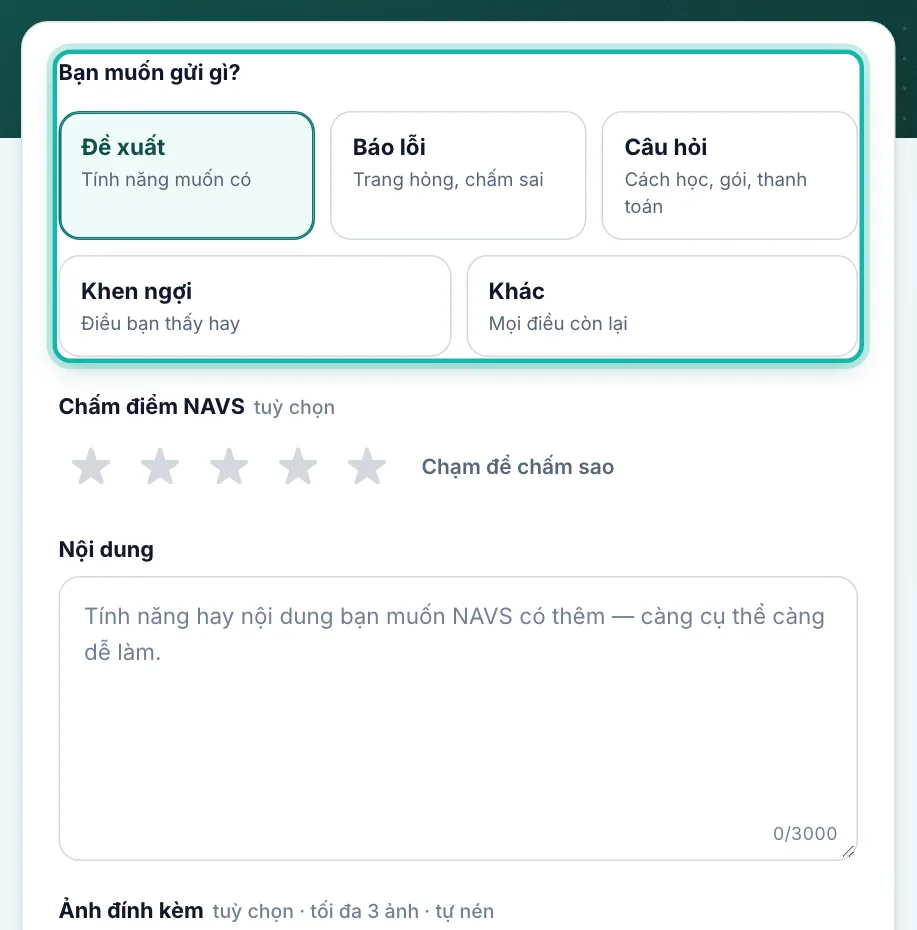Select the Đề xuất feedback type
Viewport: 917px width, 930px height.
(187, 176)
